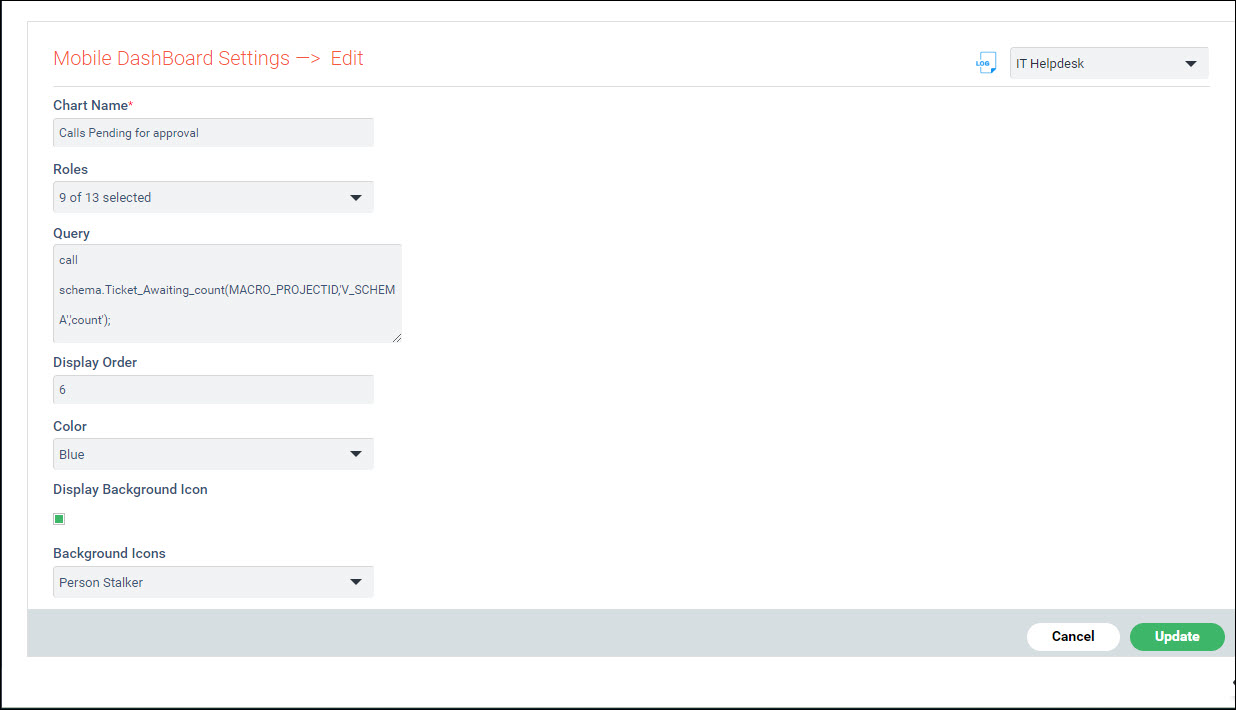Click the LOG icon beside the project selector
The height and width of the screenshot is (710, 1236).
(986, 62)
